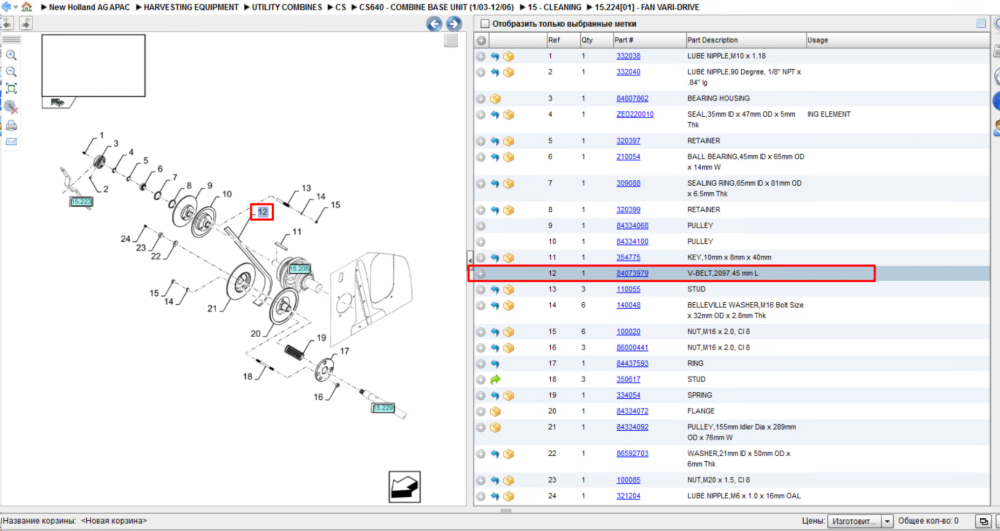Screen dimensions: 1000x531
Task: Open the 'CS640 - COMBINE BASE UNIT' breadcrumb
Action: pyautogui.click(x=434, y=7)
